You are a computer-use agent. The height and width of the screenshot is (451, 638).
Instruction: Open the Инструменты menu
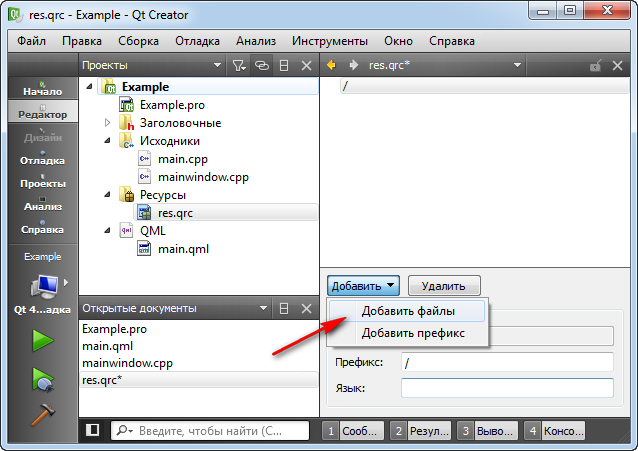click(x=330, y=41)
